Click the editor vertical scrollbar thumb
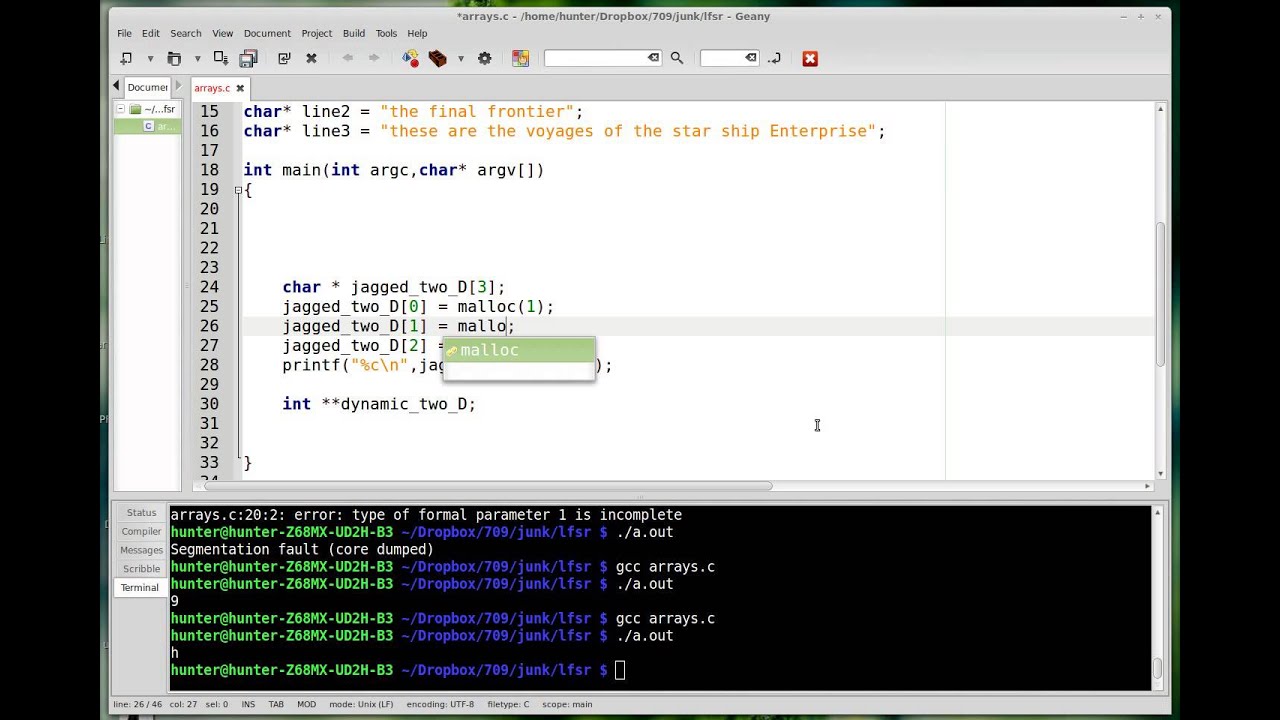The width and height of the screenshot is (1280, 720). coord(1160,292)
